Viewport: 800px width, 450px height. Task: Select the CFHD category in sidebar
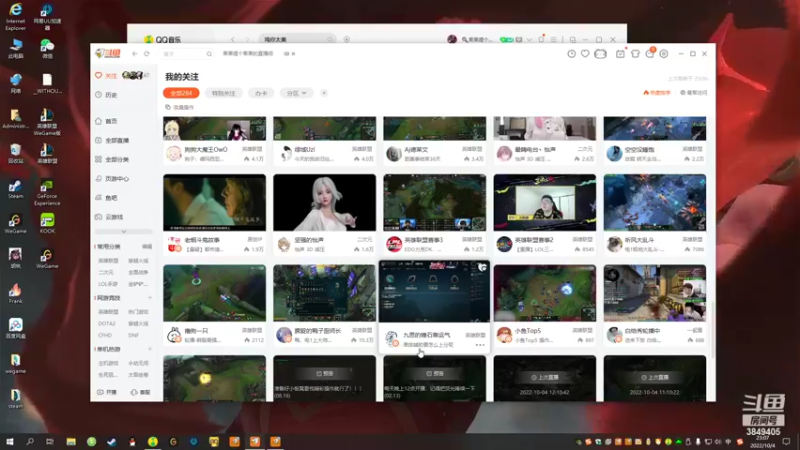[x=105, y=335]
